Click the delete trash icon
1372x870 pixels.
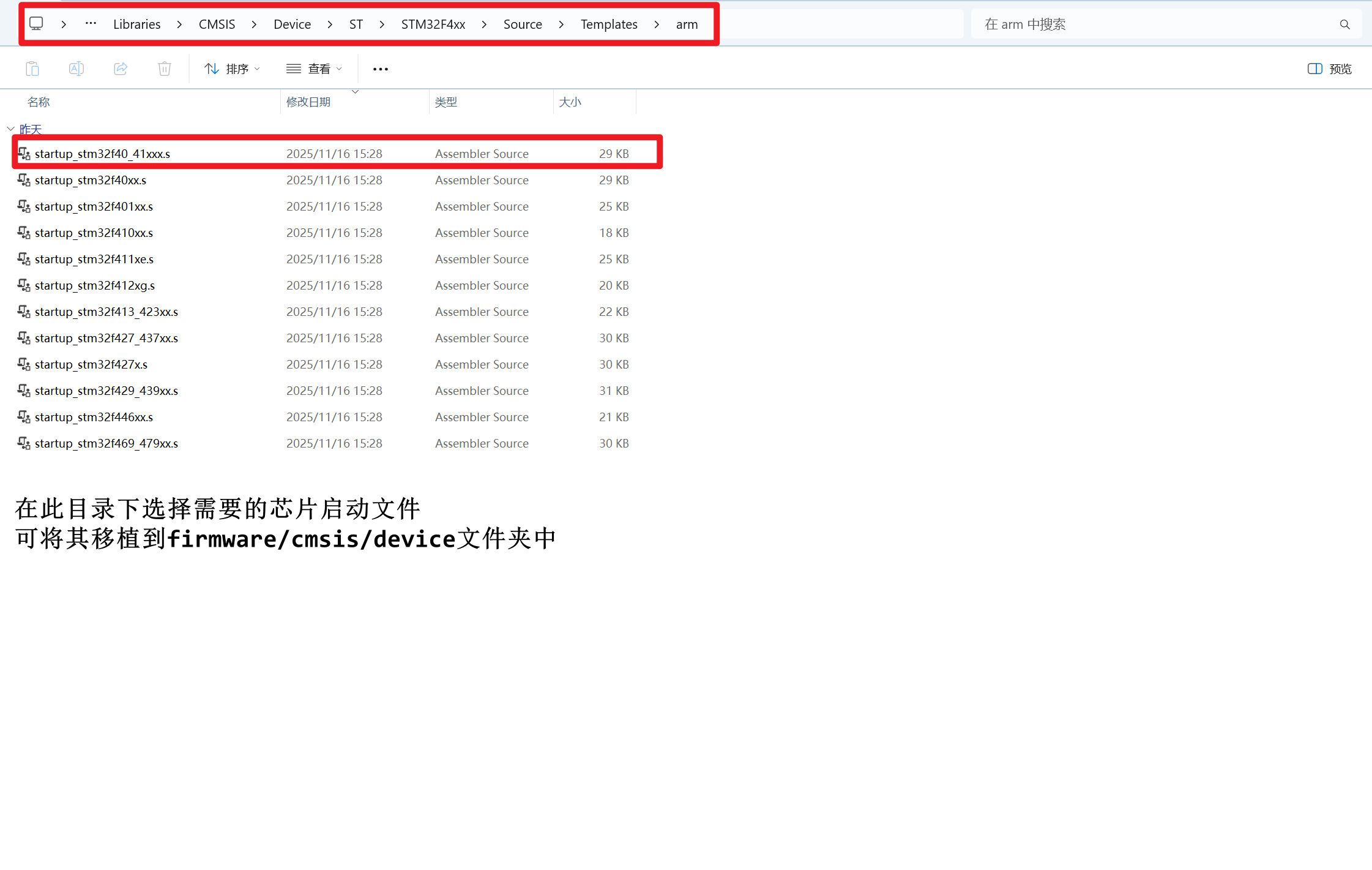coord(165,69)
